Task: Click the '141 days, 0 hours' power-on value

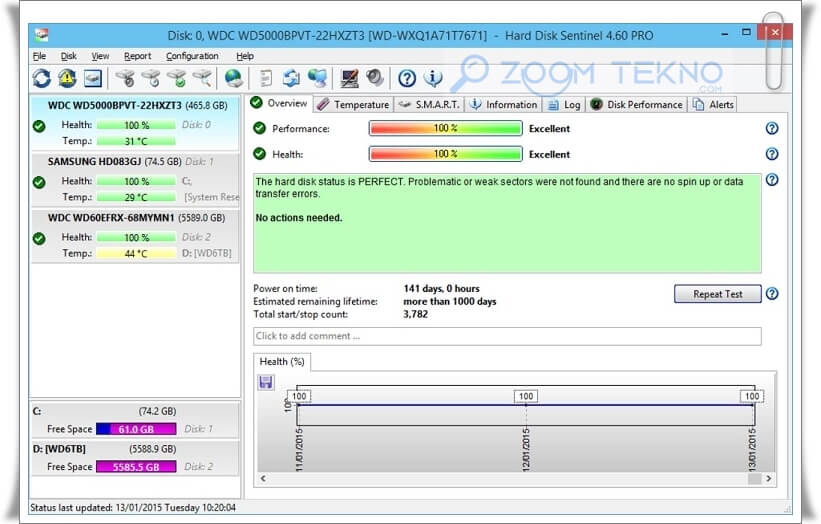Action: coord(441,288)
